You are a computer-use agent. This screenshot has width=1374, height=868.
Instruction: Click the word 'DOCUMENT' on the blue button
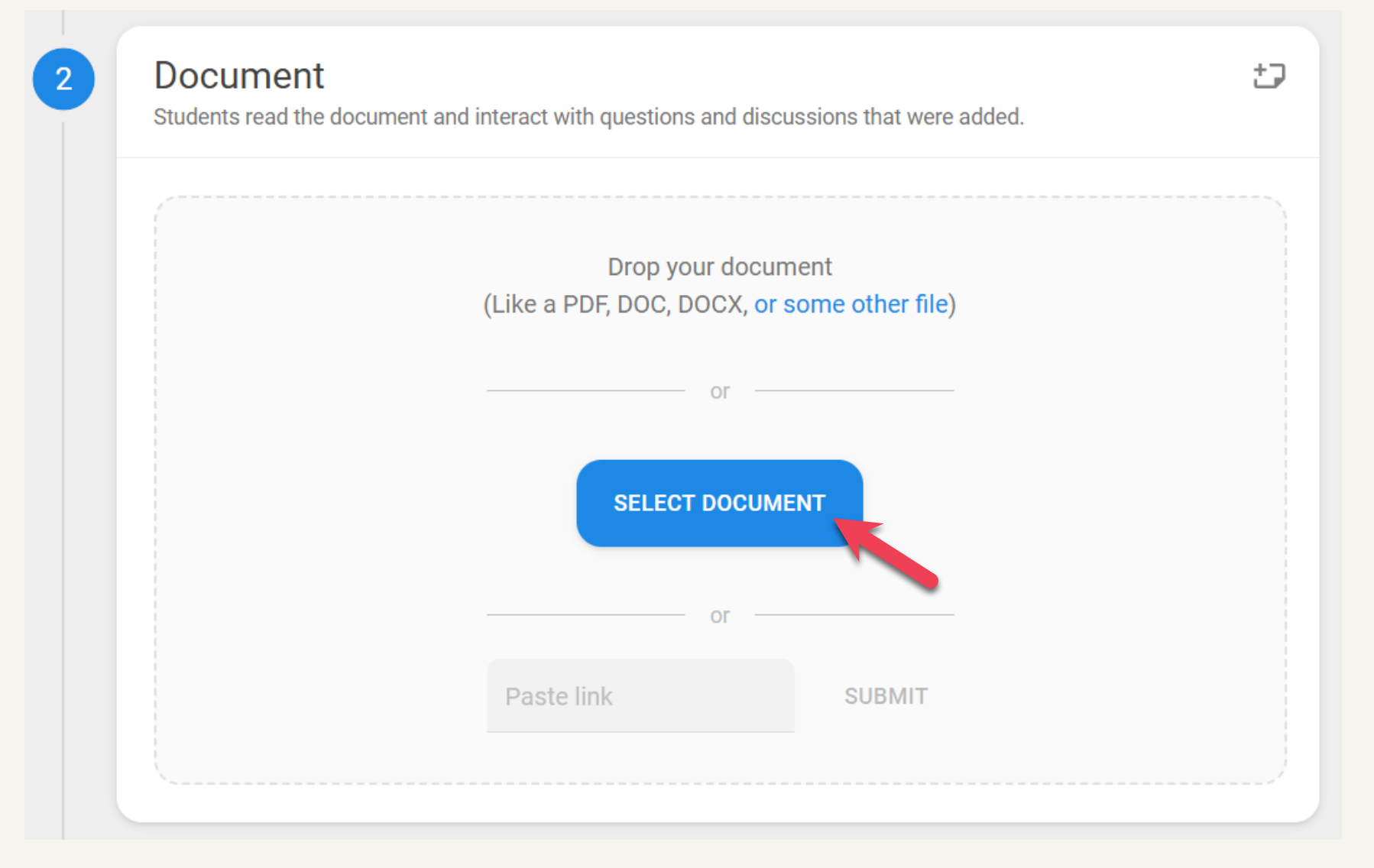pyautogui.click(x=763, y=503)
